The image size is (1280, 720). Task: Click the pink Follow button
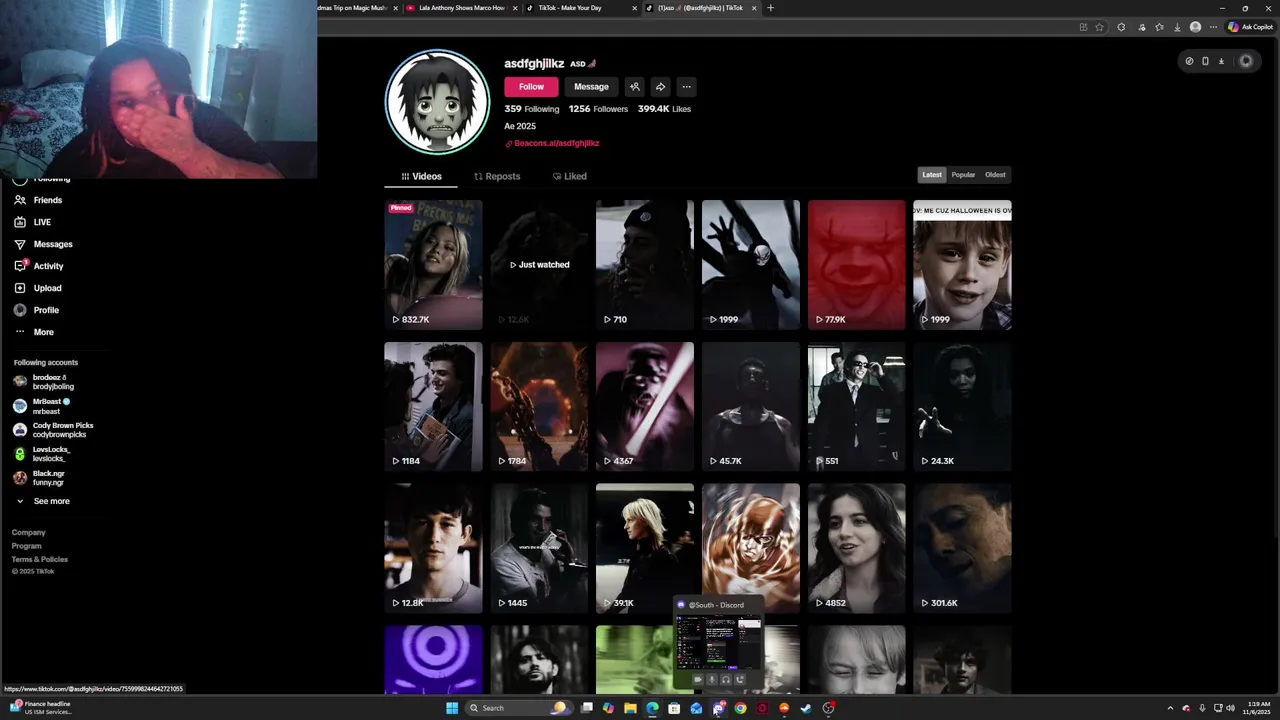coord(531,87)
